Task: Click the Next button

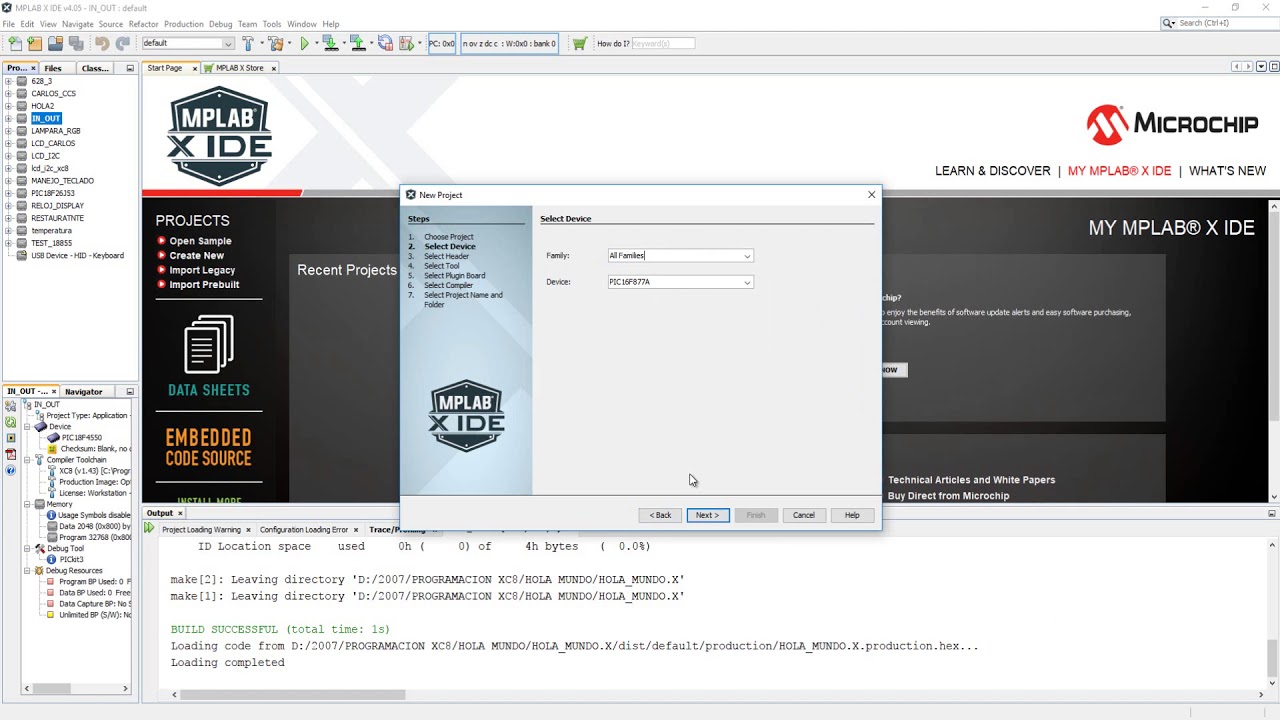Action: (707, 515)
